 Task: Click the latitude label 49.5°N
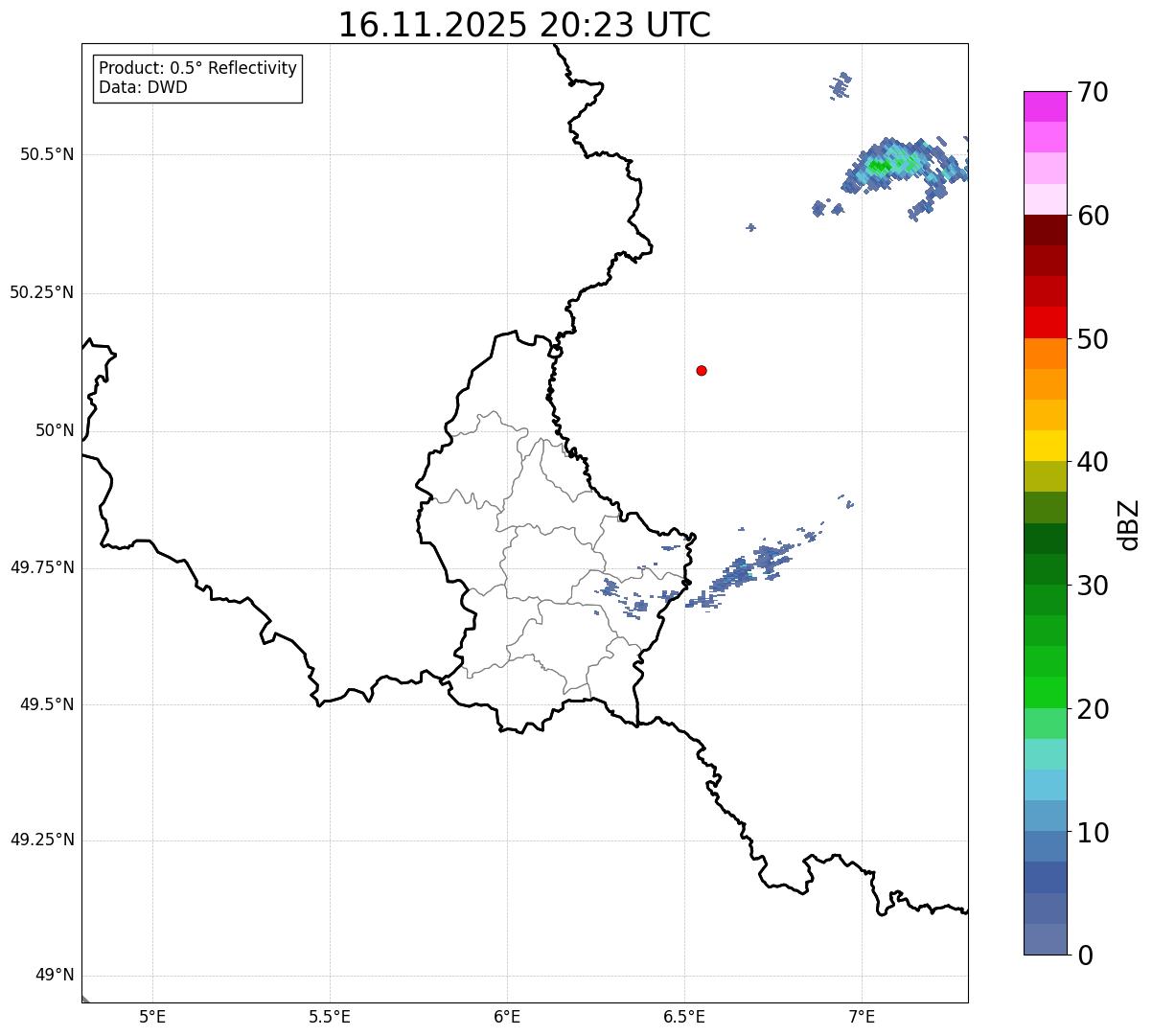47,704
